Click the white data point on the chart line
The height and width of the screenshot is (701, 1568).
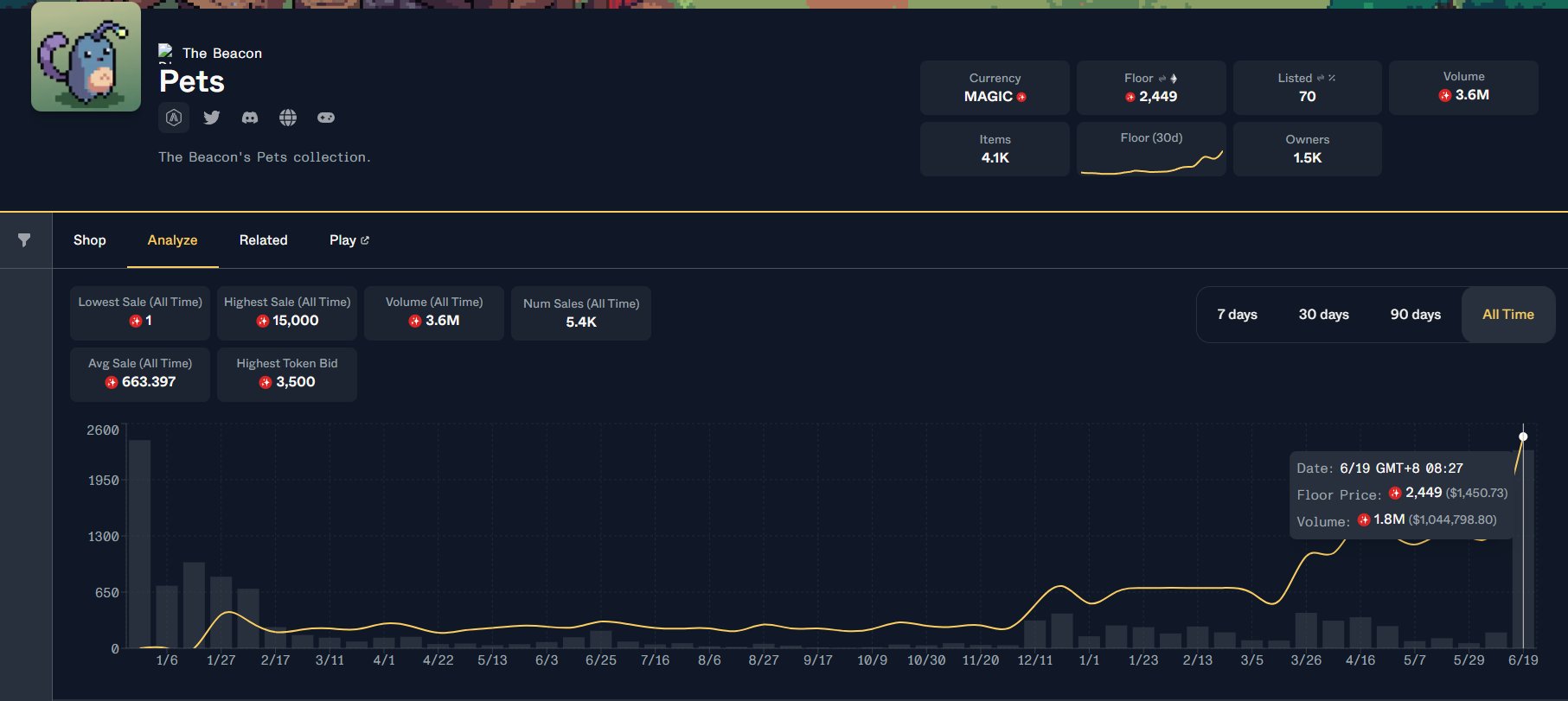[x=1523, y=437]
